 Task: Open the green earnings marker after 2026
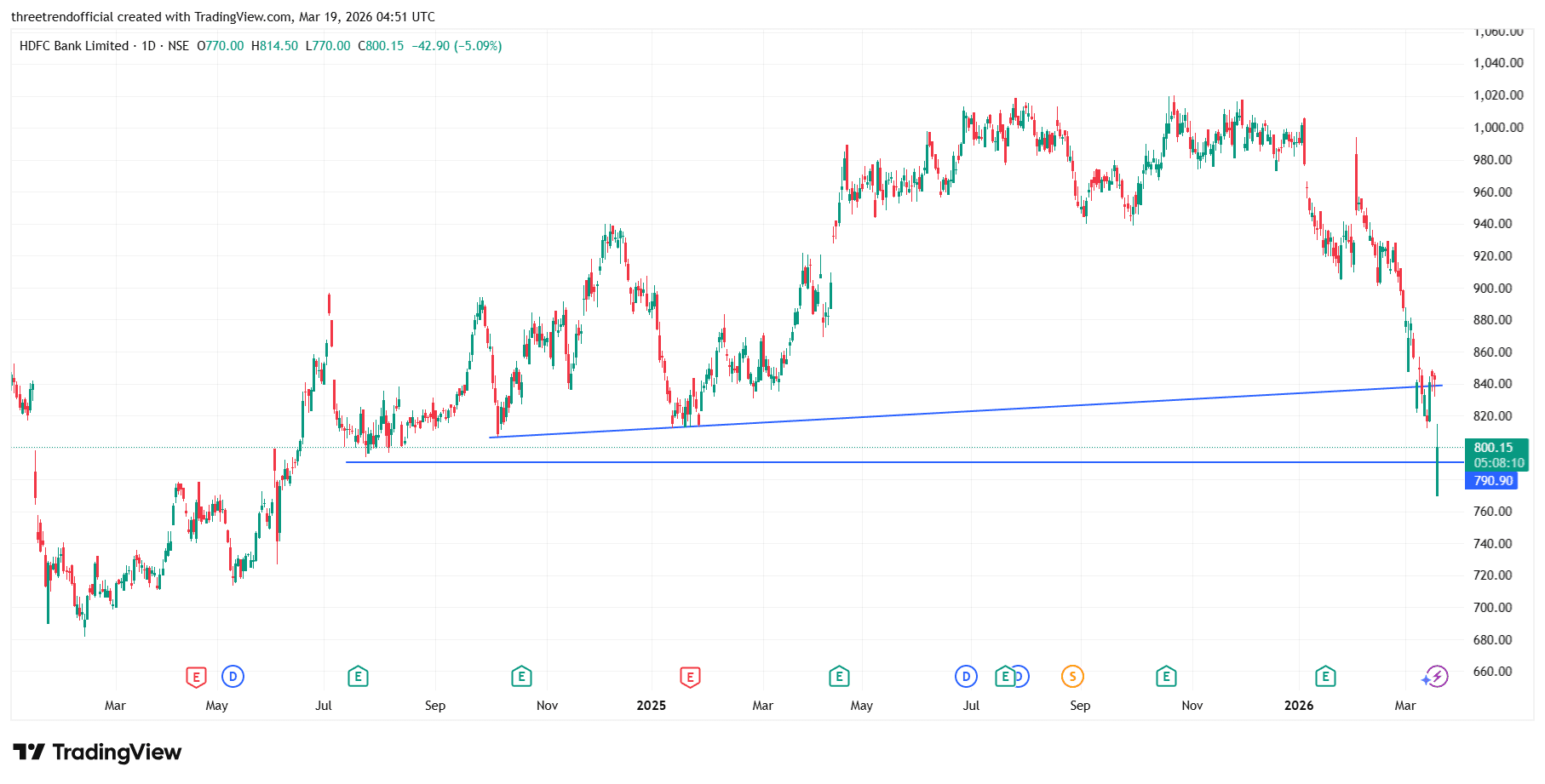tap(1325, 677)
